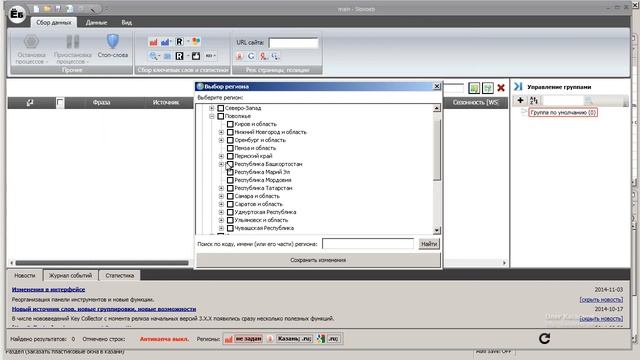Screen dimensions: 640x360
Task: Click the red X icon above the table
Action: tap(501, 88)
